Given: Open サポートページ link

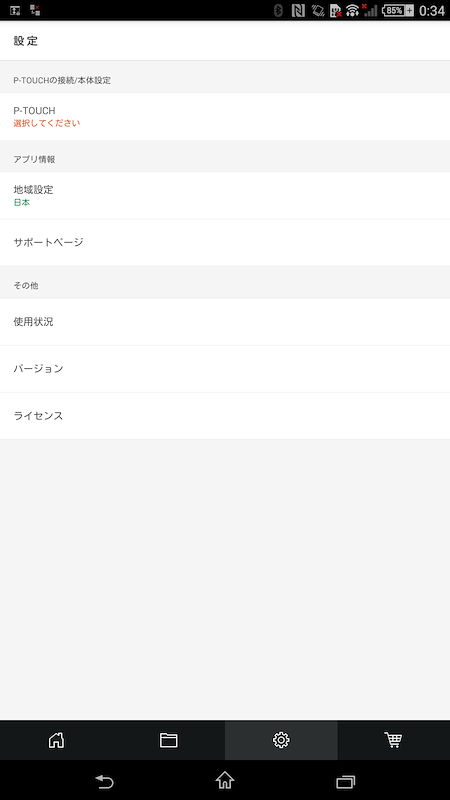Looking at the screenshot, I should click(225, 242).
